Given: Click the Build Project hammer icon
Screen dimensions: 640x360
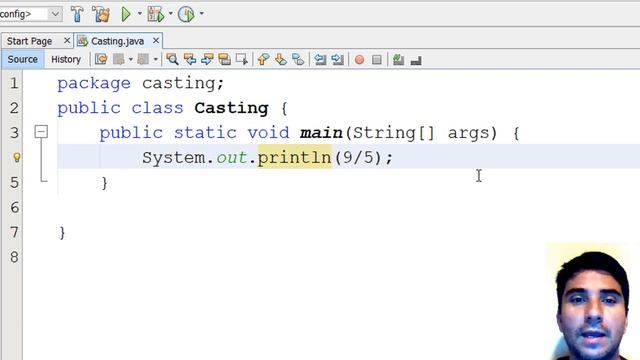Looking at the screenshot, I should [x=77, y=14].
